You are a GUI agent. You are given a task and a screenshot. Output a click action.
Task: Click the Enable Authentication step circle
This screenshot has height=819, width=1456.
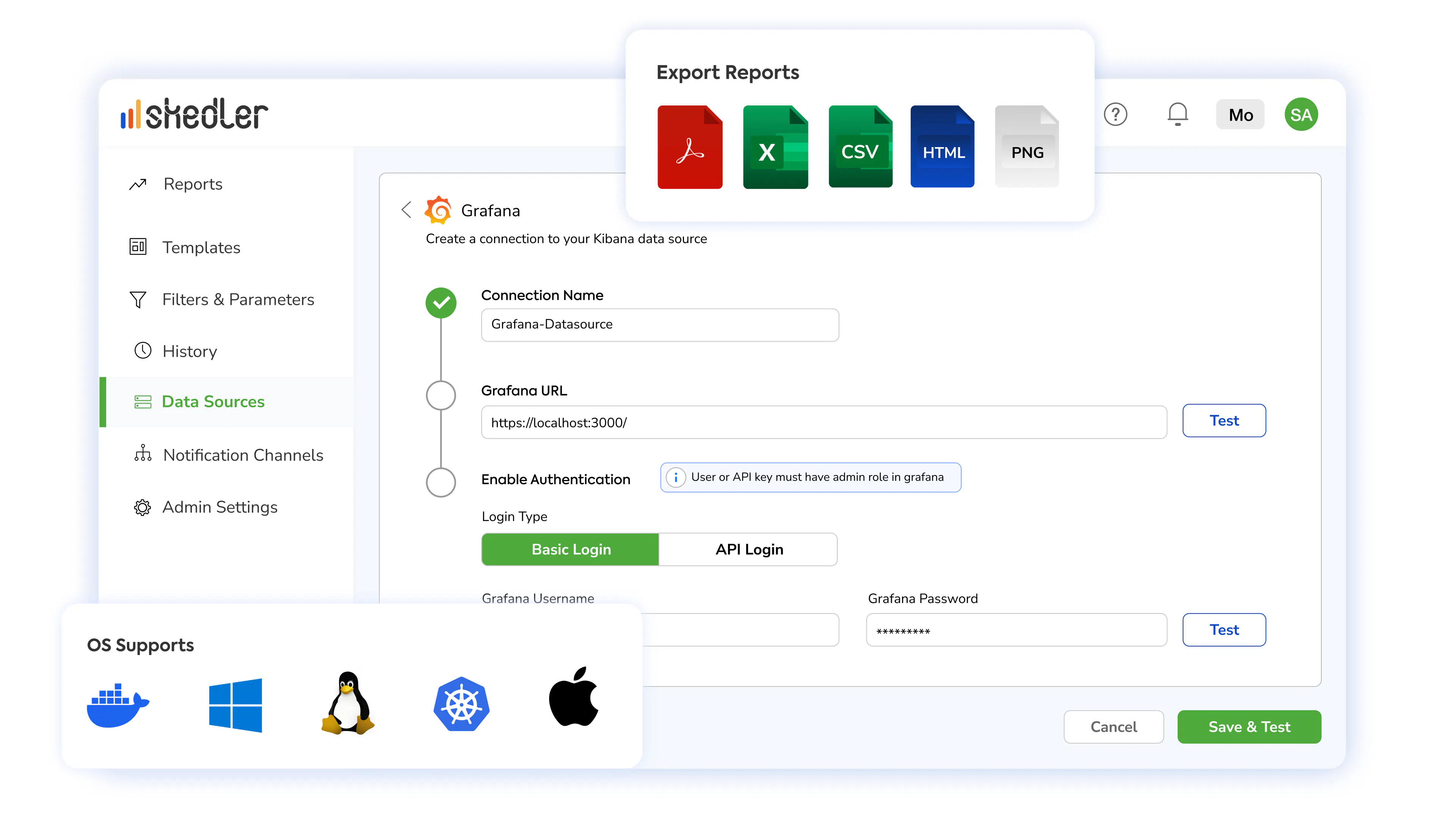pyautogui.click(x=441, y=482)
